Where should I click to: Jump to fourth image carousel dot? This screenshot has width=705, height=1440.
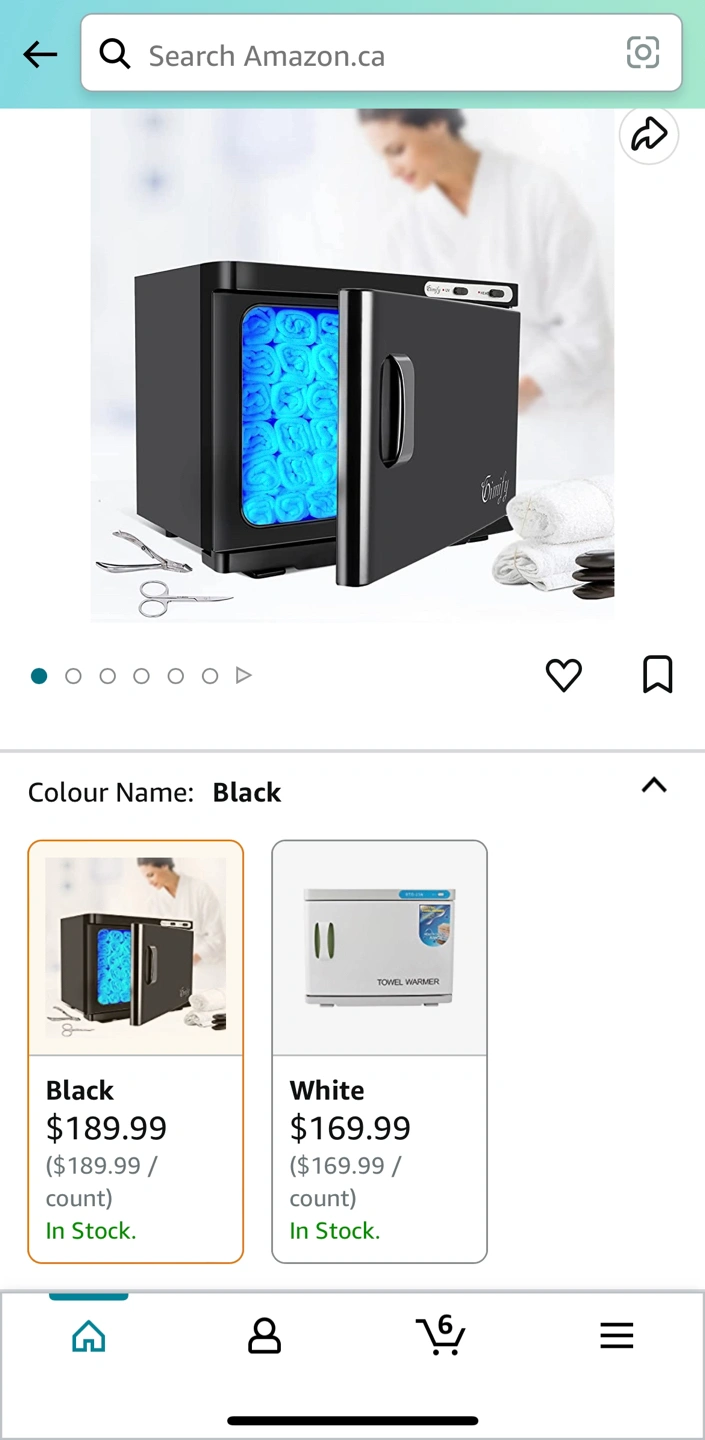click(x=141, y=676)
